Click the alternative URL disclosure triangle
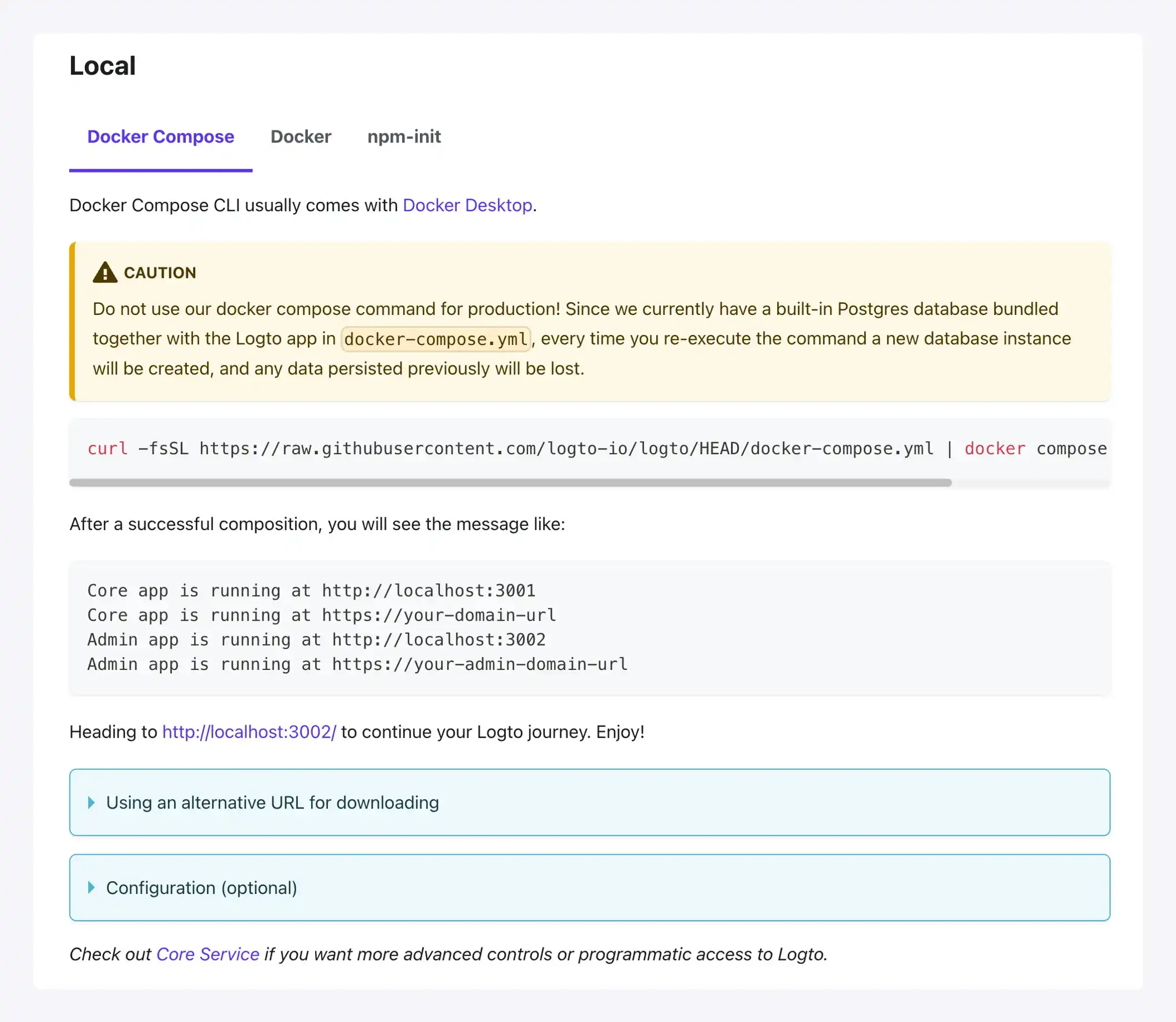 tap(92, 803)
